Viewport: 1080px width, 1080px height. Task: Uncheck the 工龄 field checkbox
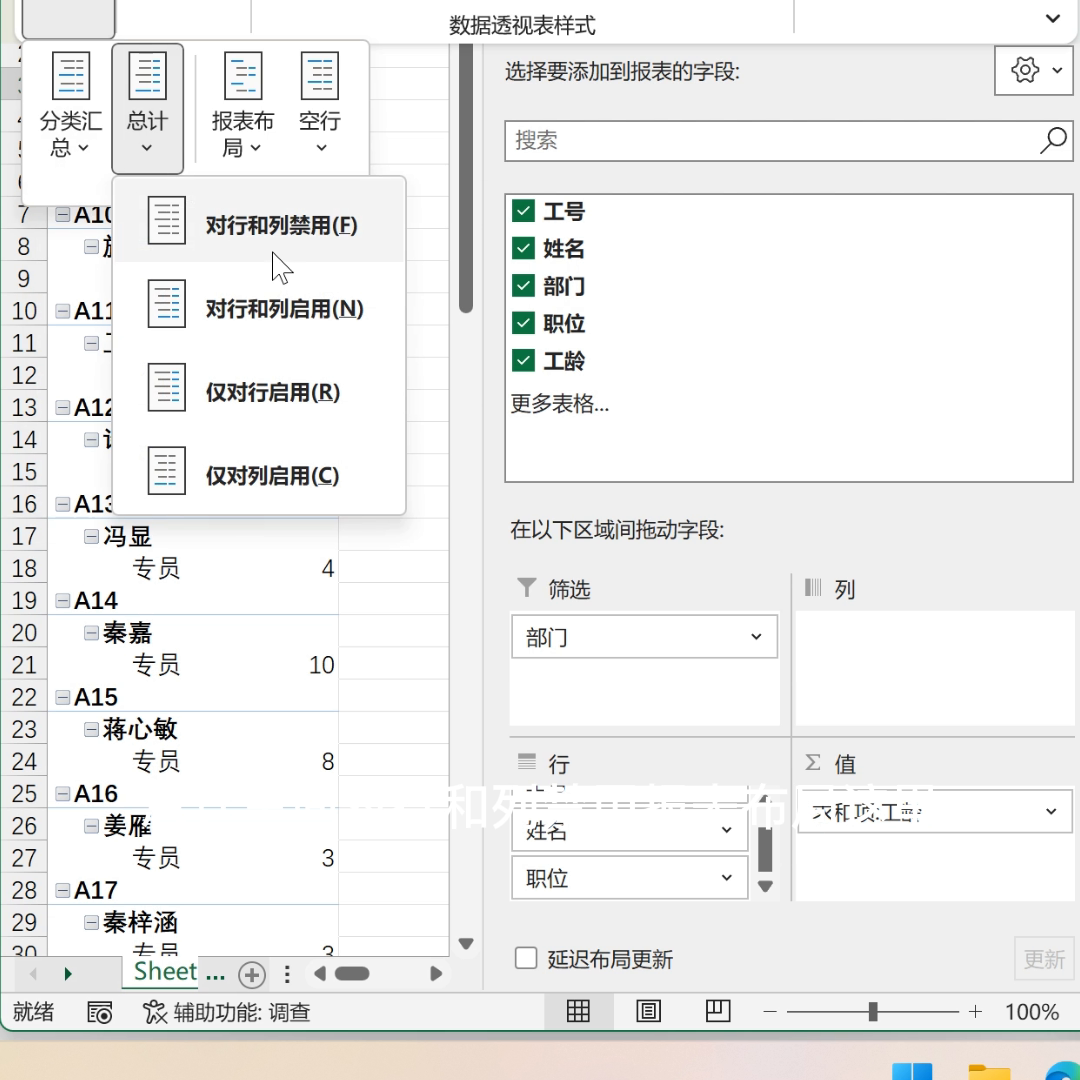[x=523, y=360]
